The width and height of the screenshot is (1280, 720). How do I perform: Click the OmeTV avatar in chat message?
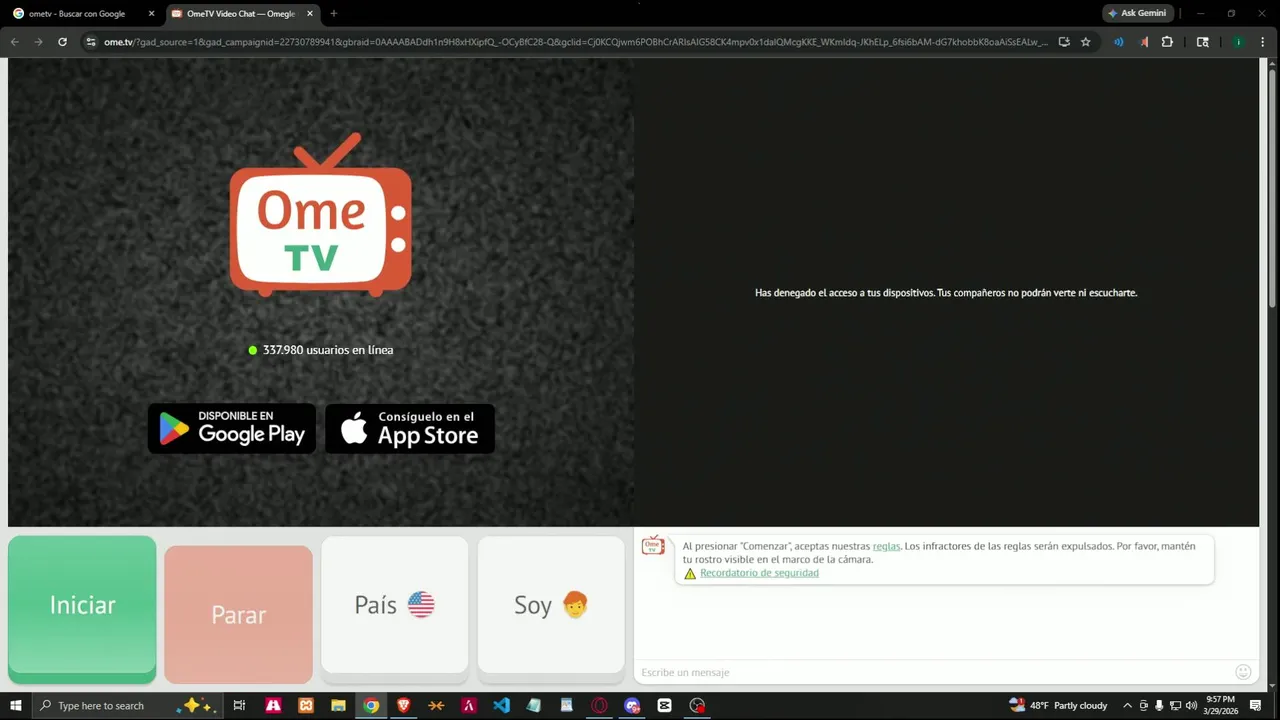click(x=653, y=545)
